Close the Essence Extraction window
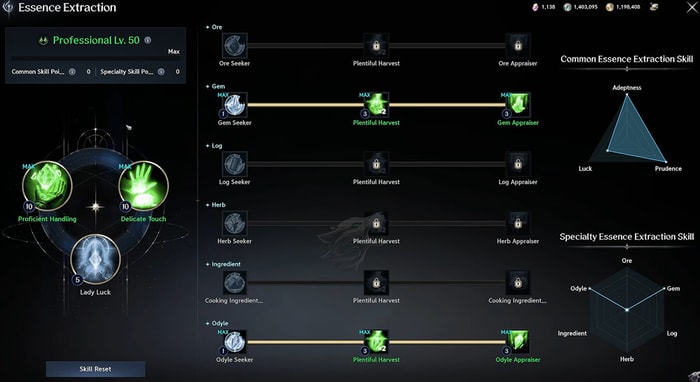700x382 pixels. tap(691, 7)
